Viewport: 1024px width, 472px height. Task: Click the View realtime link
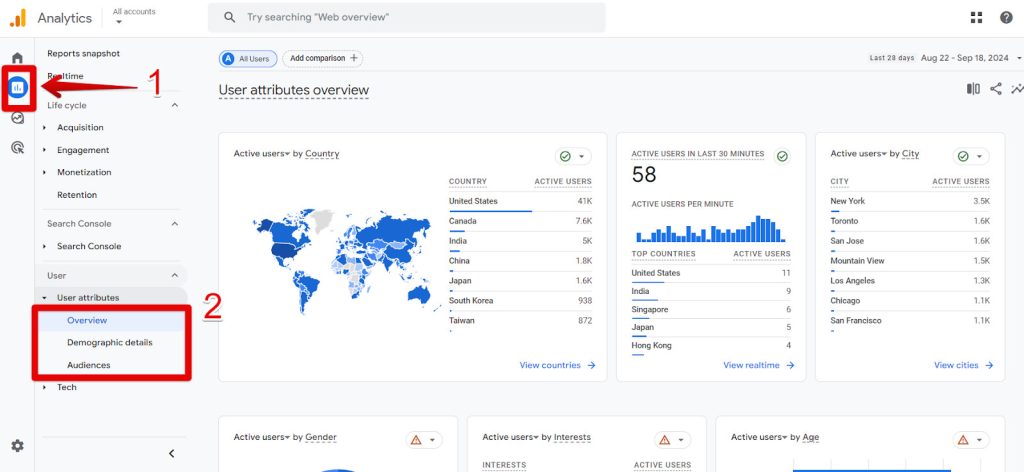pyautogui.click(x=759, y=366)
